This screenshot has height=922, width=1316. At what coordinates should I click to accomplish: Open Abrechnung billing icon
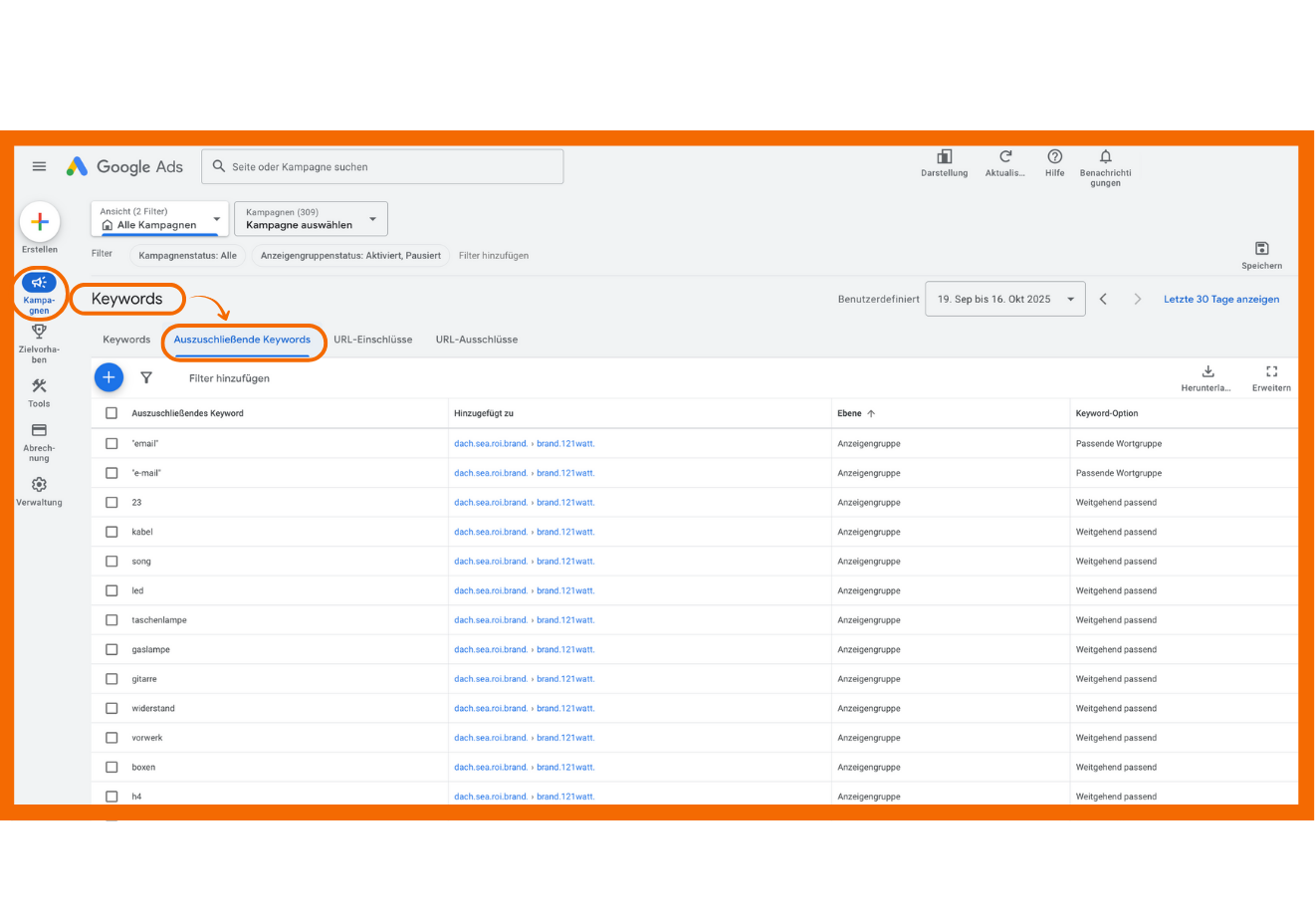39,431
